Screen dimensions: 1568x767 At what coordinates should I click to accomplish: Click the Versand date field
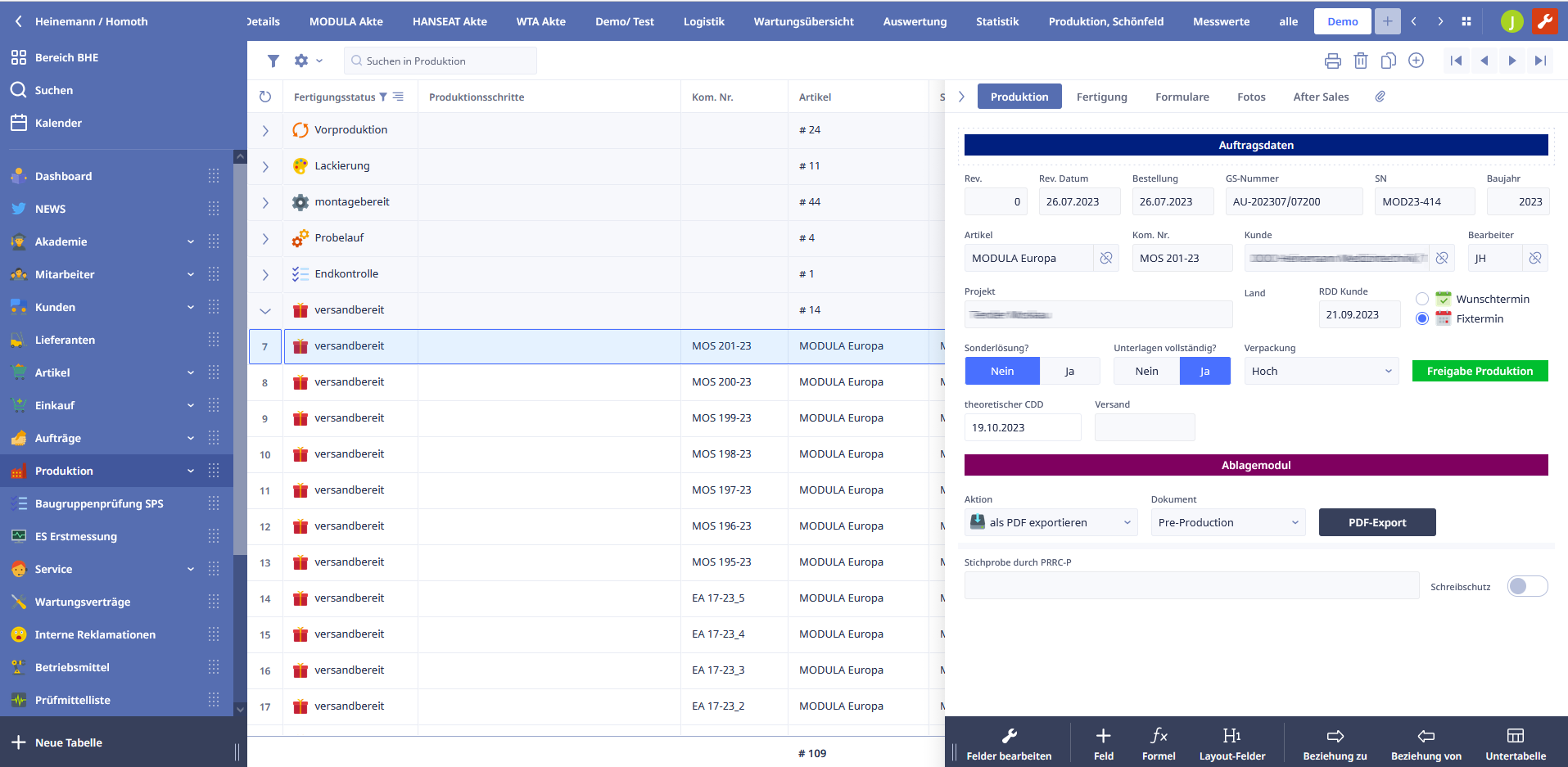point(1145,427)
